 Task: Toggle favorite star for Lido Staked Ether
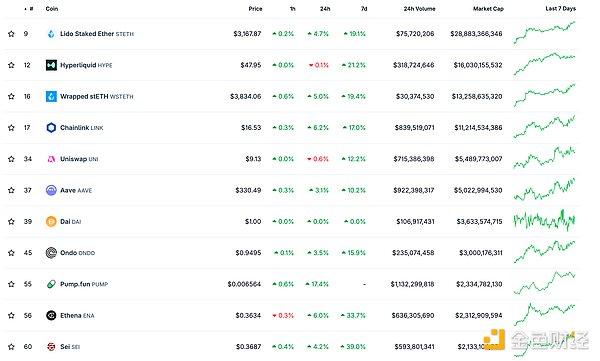pos(11,34)
